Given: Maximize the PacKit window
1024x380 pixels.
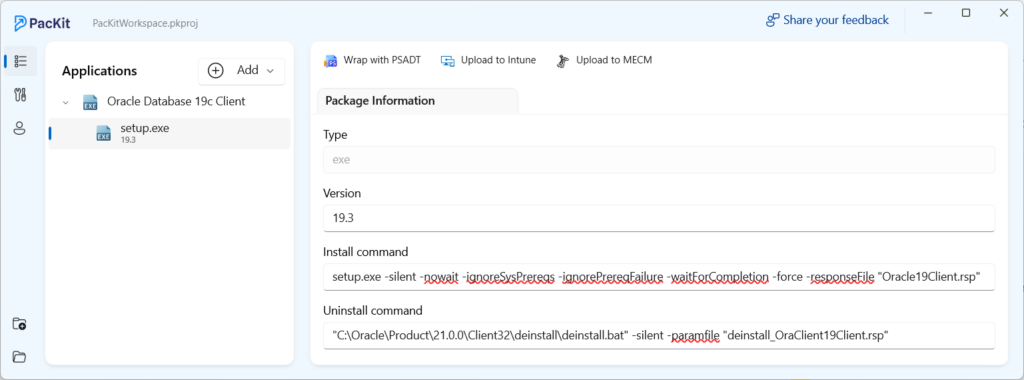Looking at the screenshot, I should [966, 13].
